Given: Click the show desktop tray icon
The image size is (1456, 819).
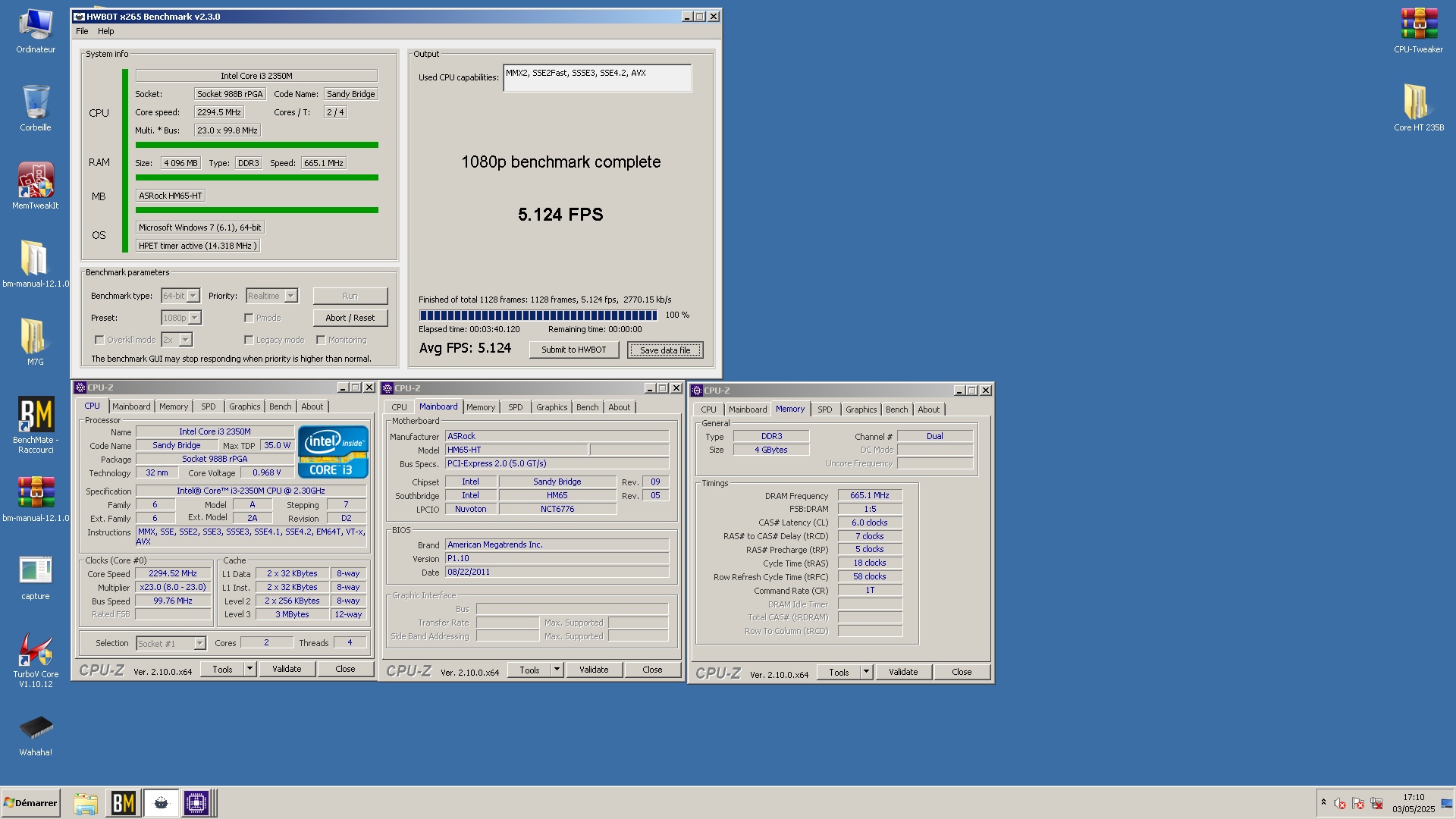Looking at the screenshot, I should pyautogui.click(x=1446, y=803).
